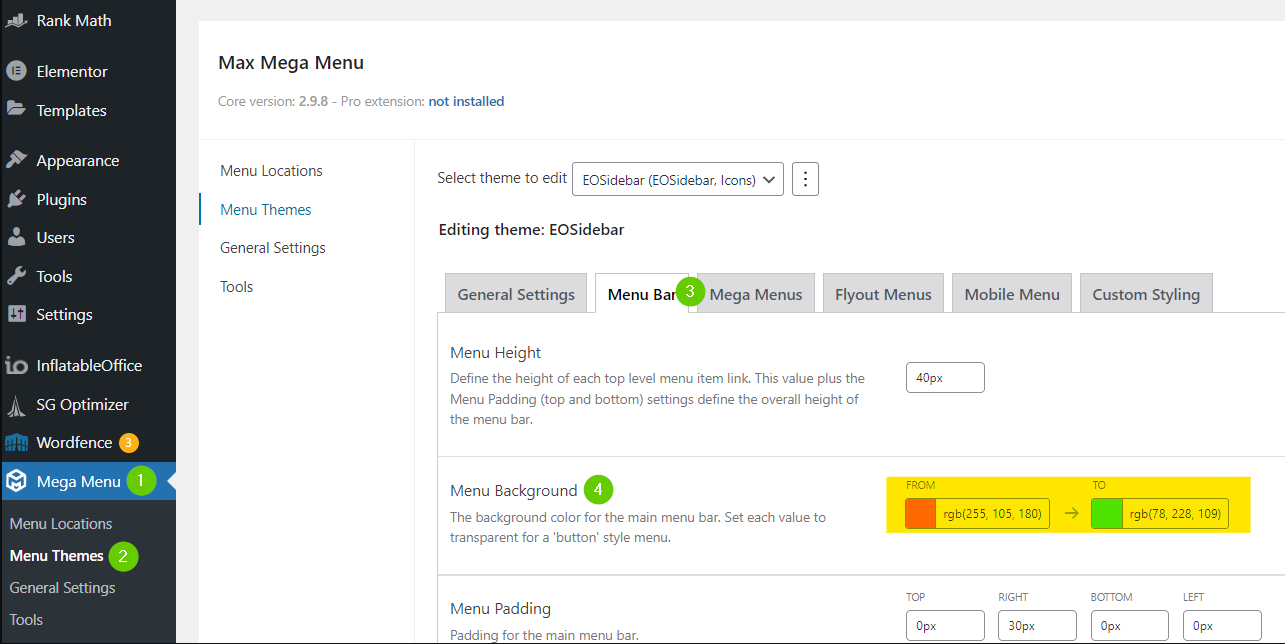
Task: Click the SG Optimizer icon
Action: [16, 404]
